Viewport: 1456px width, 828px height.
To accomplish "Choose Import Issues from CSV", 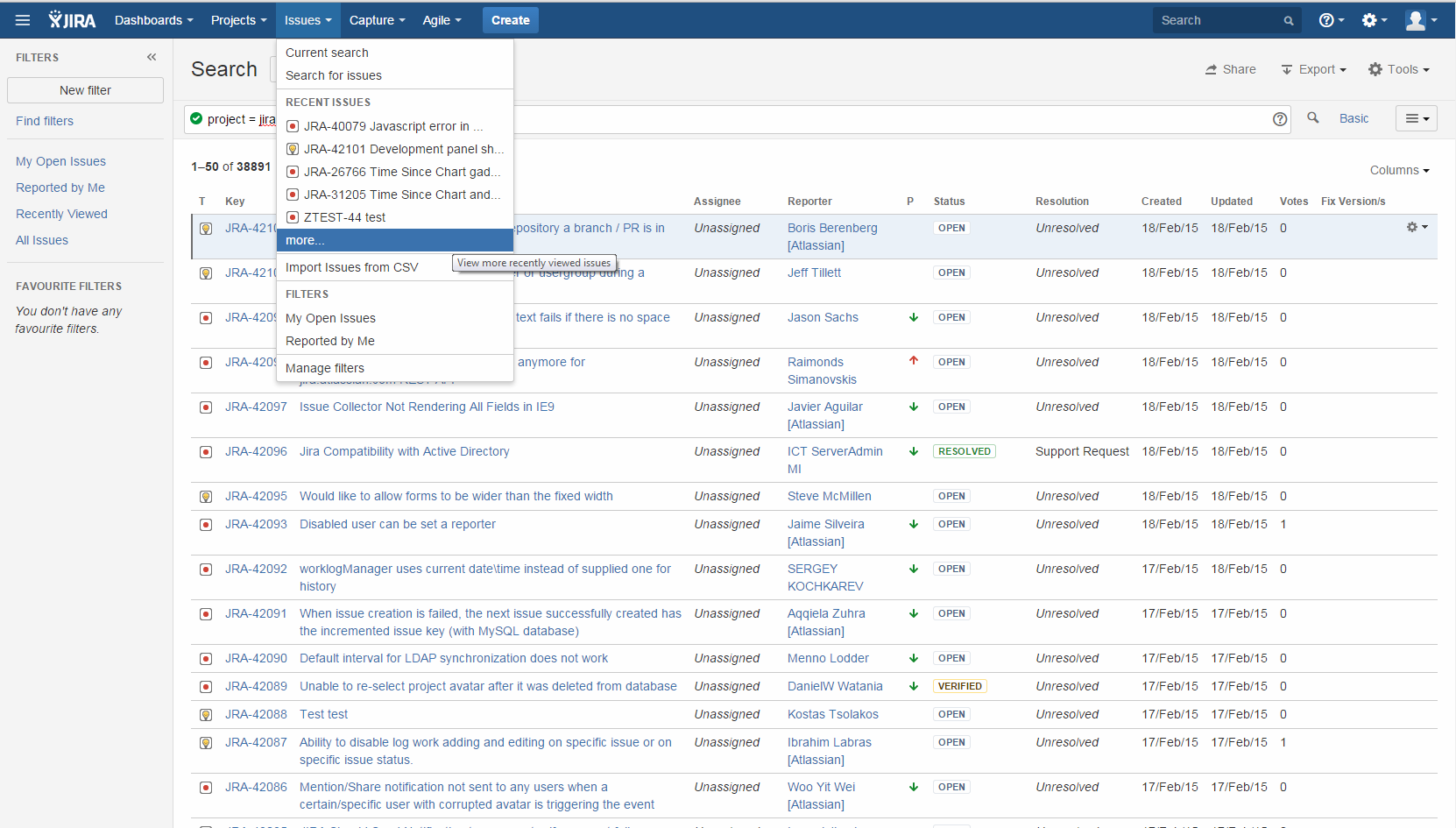I will (x=395, y=267).
